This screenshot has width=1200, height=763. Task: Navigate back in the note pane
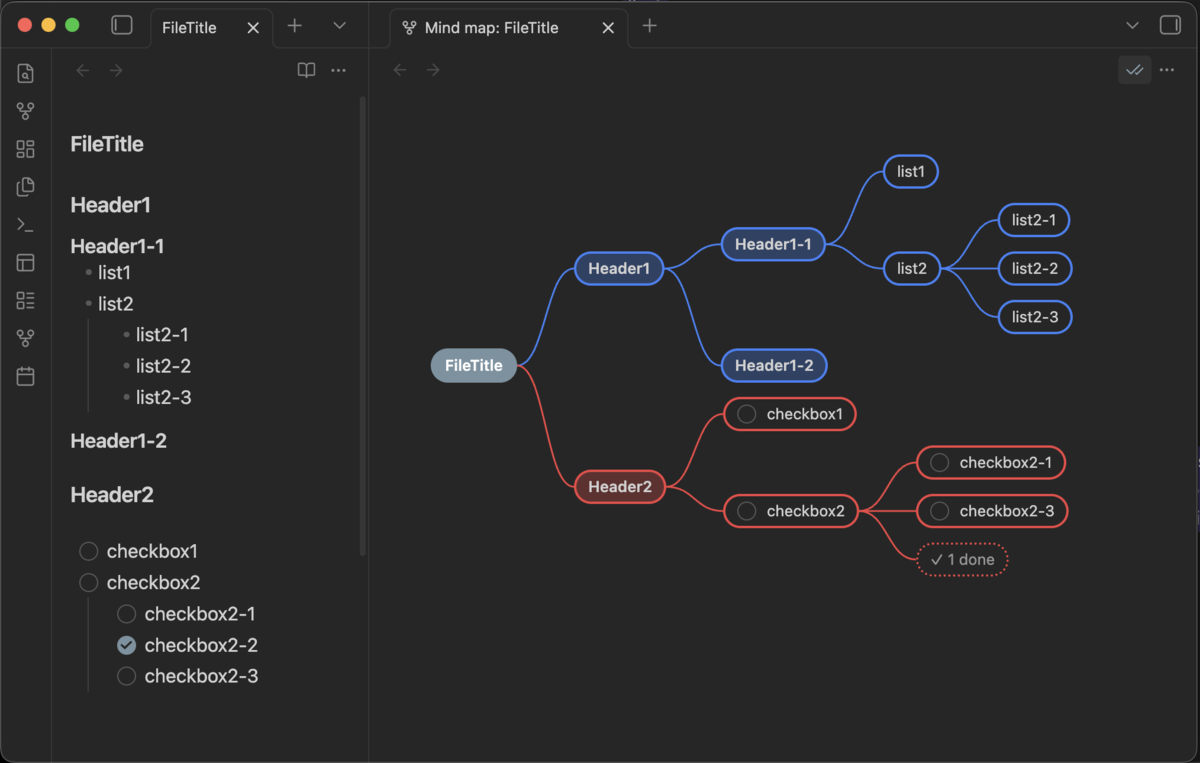point(83,70)
